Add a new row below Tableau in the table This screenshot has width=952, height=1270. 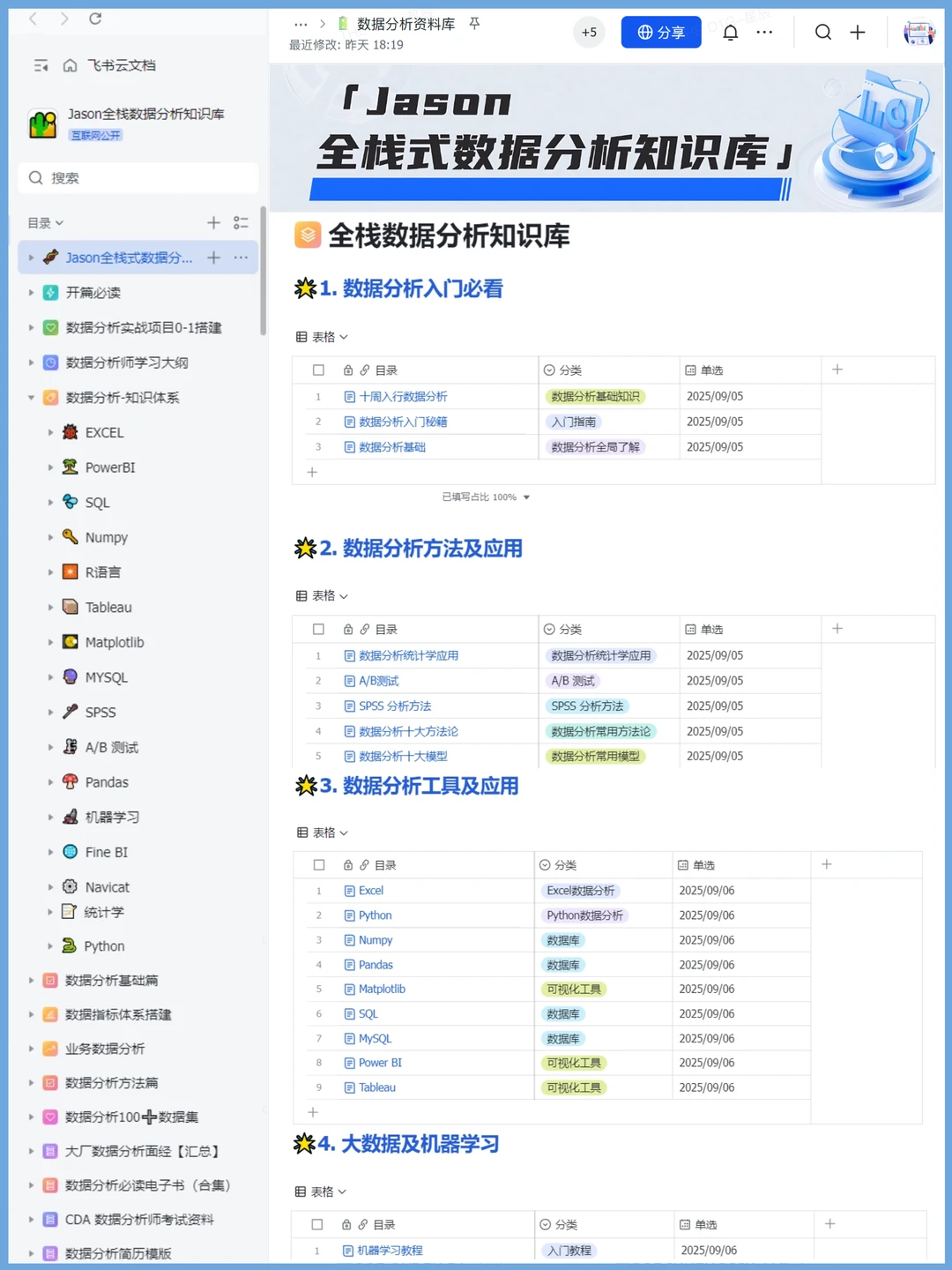[313, 1112]
